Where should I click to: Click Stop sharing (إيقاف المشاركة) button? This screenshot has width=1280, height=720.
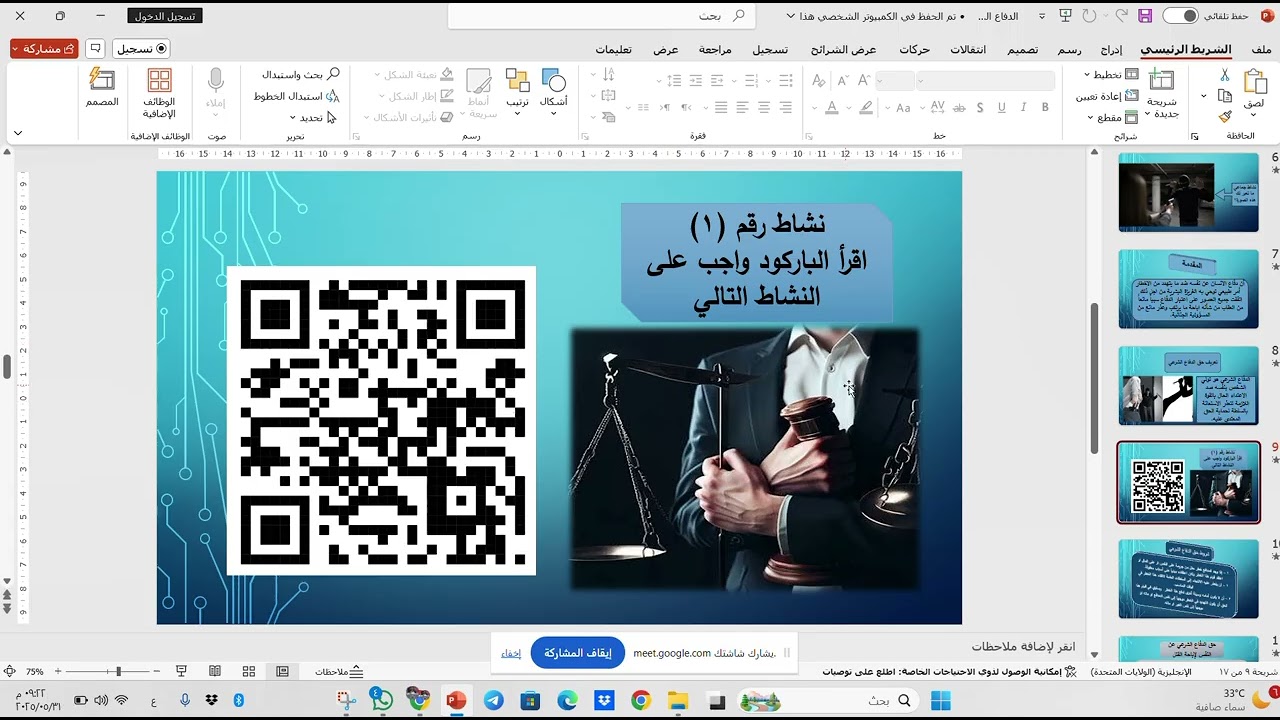577,653
